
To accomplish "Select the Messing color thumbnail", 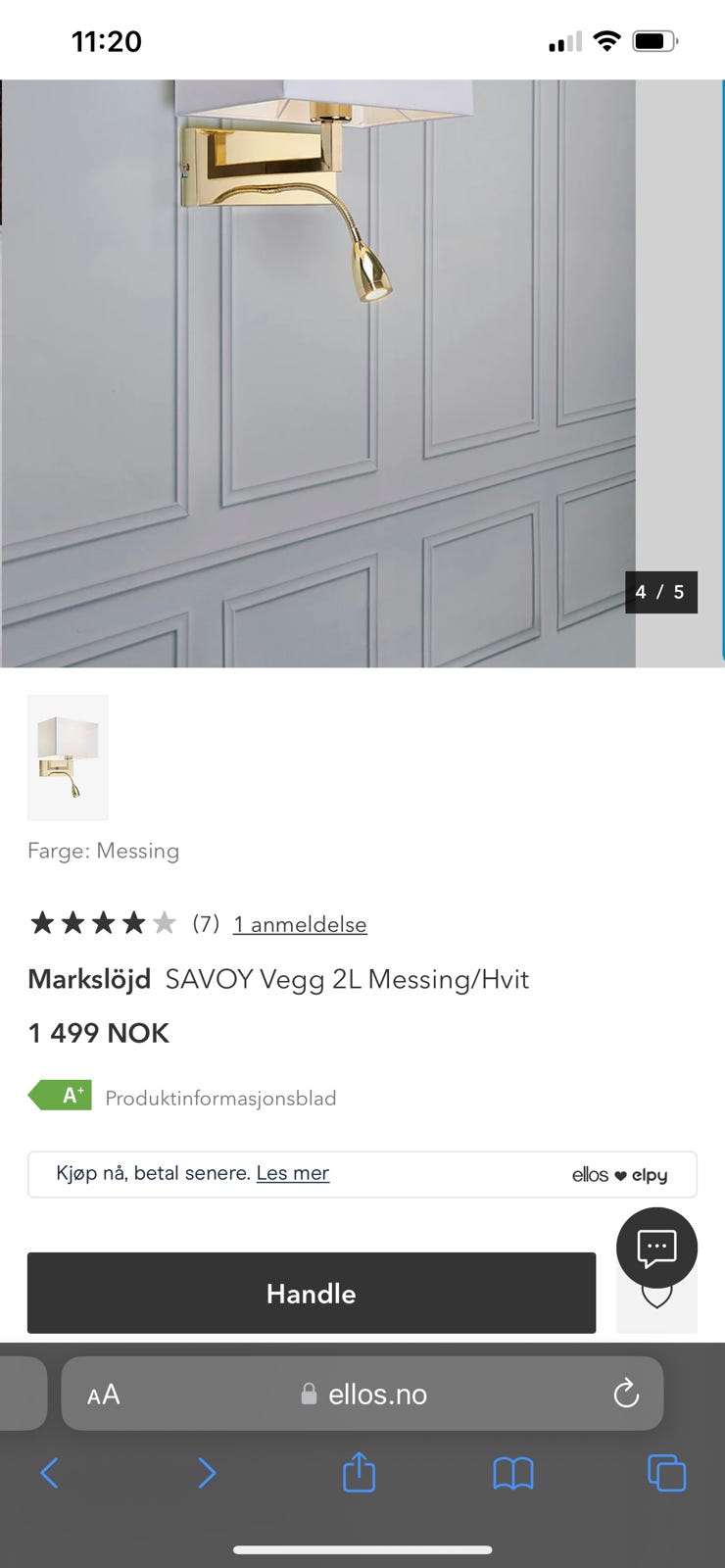I will coord(68,758).
